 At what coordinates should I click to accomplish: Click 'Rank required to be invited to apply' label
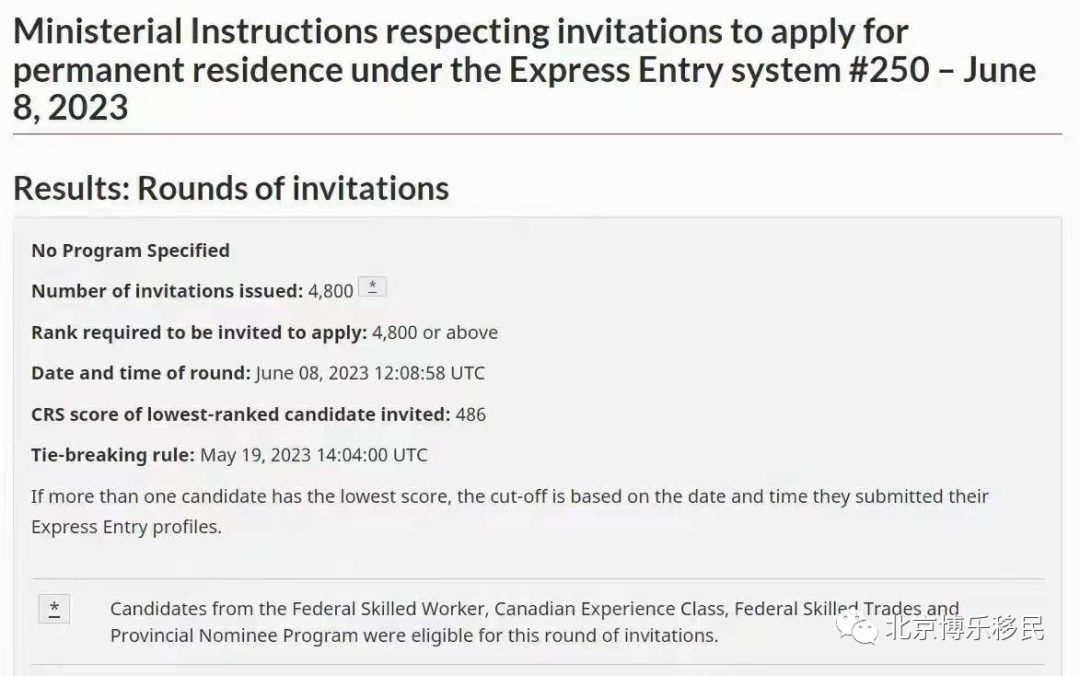click(199, 332)
